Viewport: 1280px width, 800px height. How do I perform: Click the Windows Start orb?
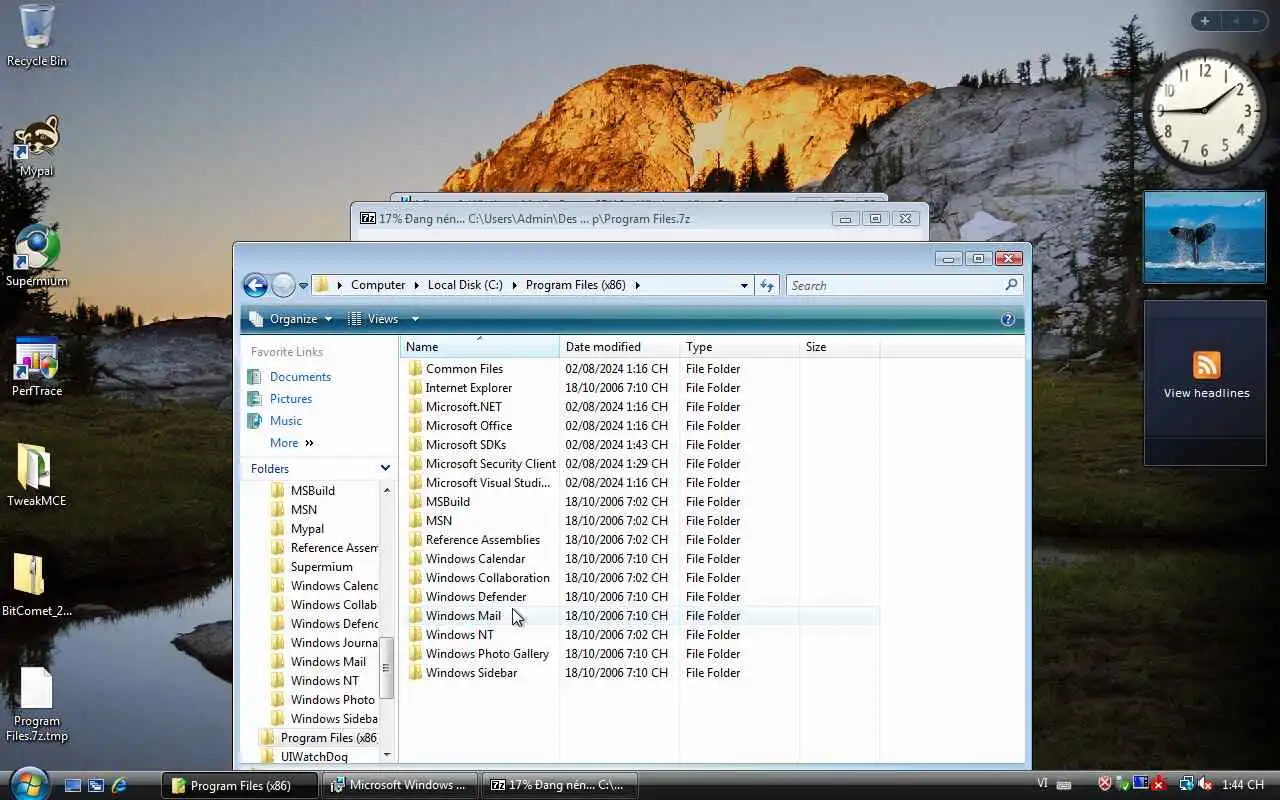tap(27, 783)
